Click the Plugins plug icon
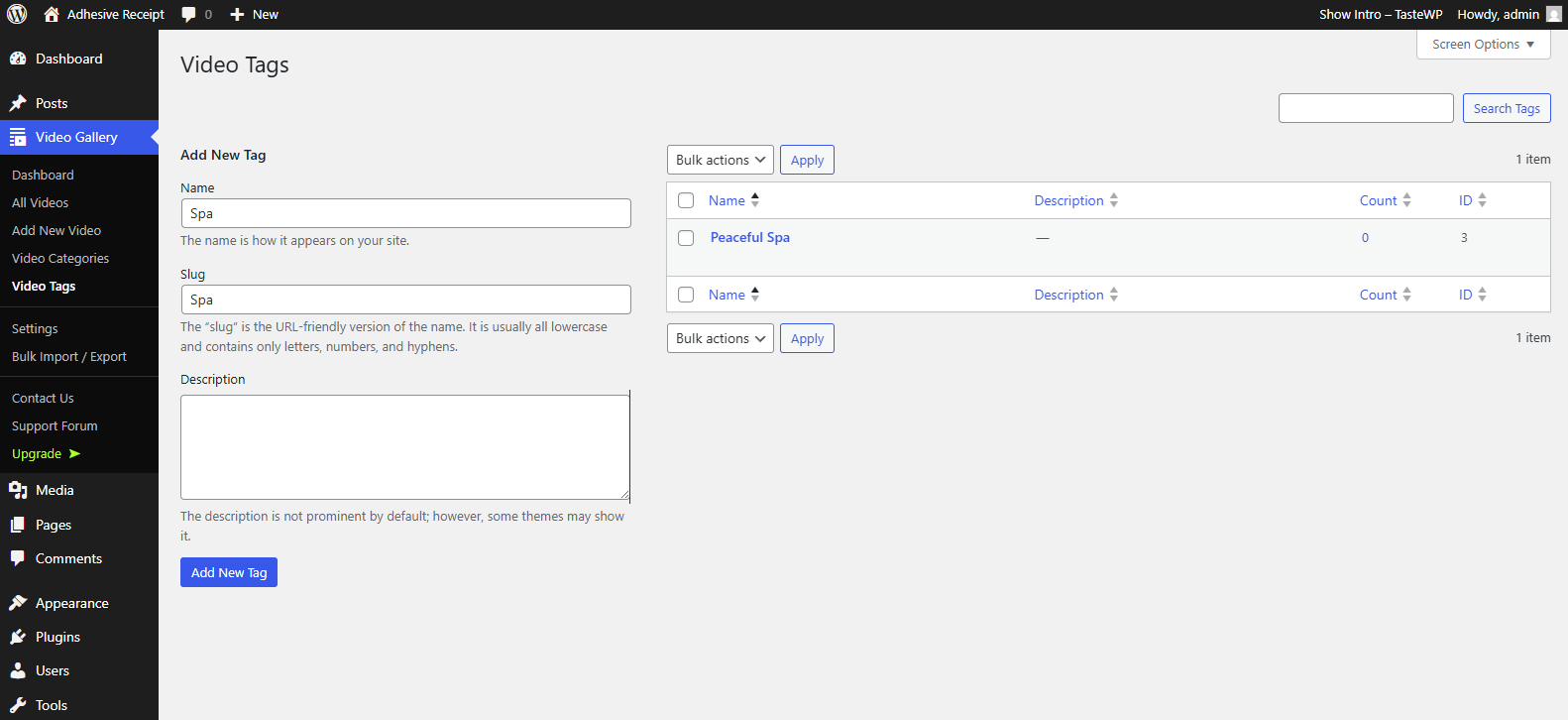The width and height of the screenshot is (1568, 720). [x=18, y=637]
